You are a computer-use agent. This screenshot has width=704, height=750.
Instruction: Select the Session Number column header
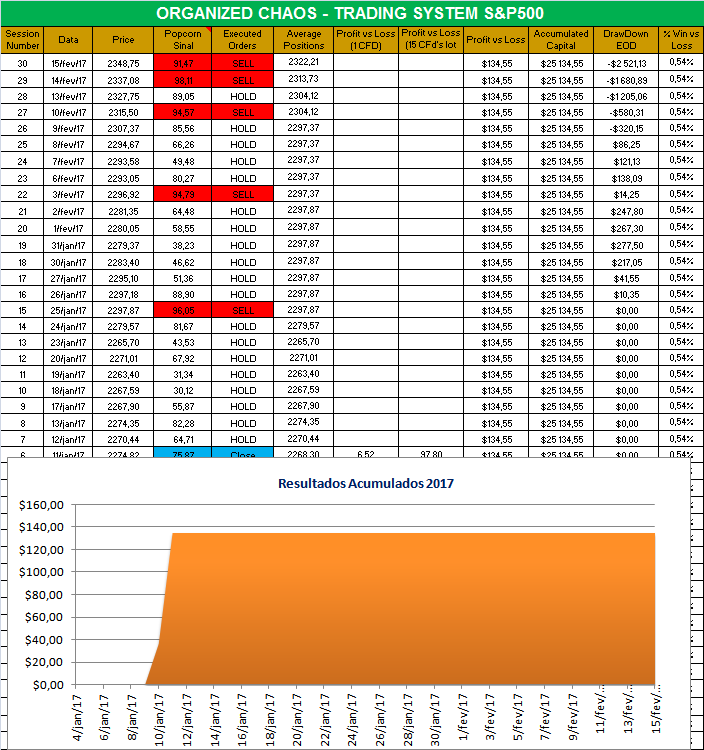tap(22, 40)
